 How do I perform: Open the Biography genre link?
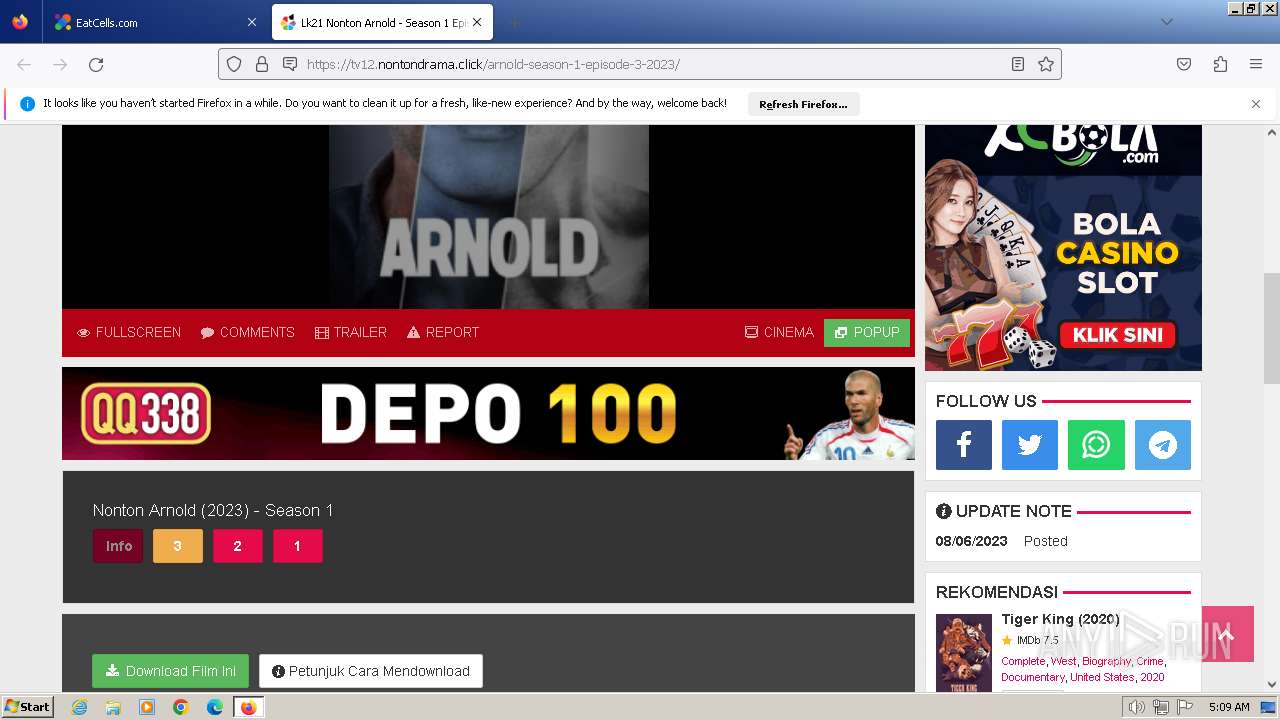coord(1106,661)
